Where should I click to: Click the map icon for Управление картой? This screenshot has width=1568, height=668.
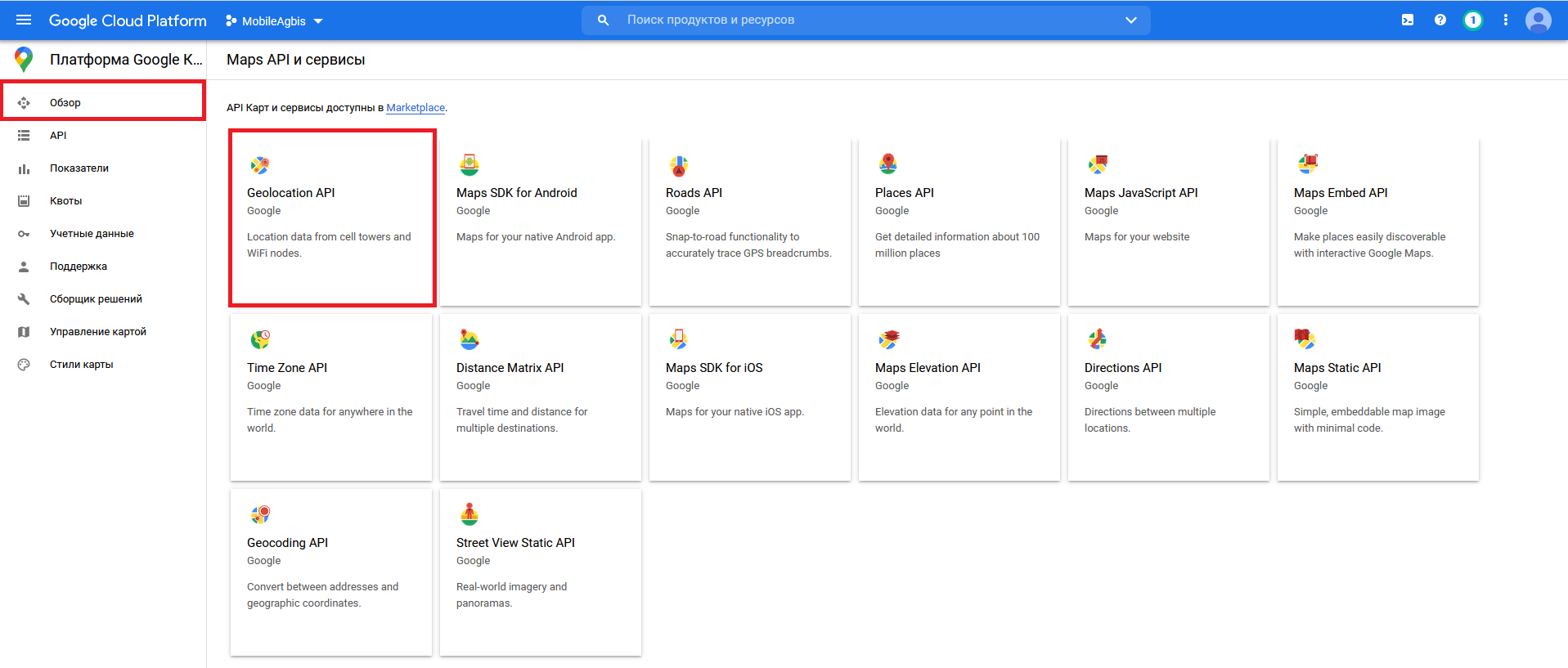(x=24, y=332)
